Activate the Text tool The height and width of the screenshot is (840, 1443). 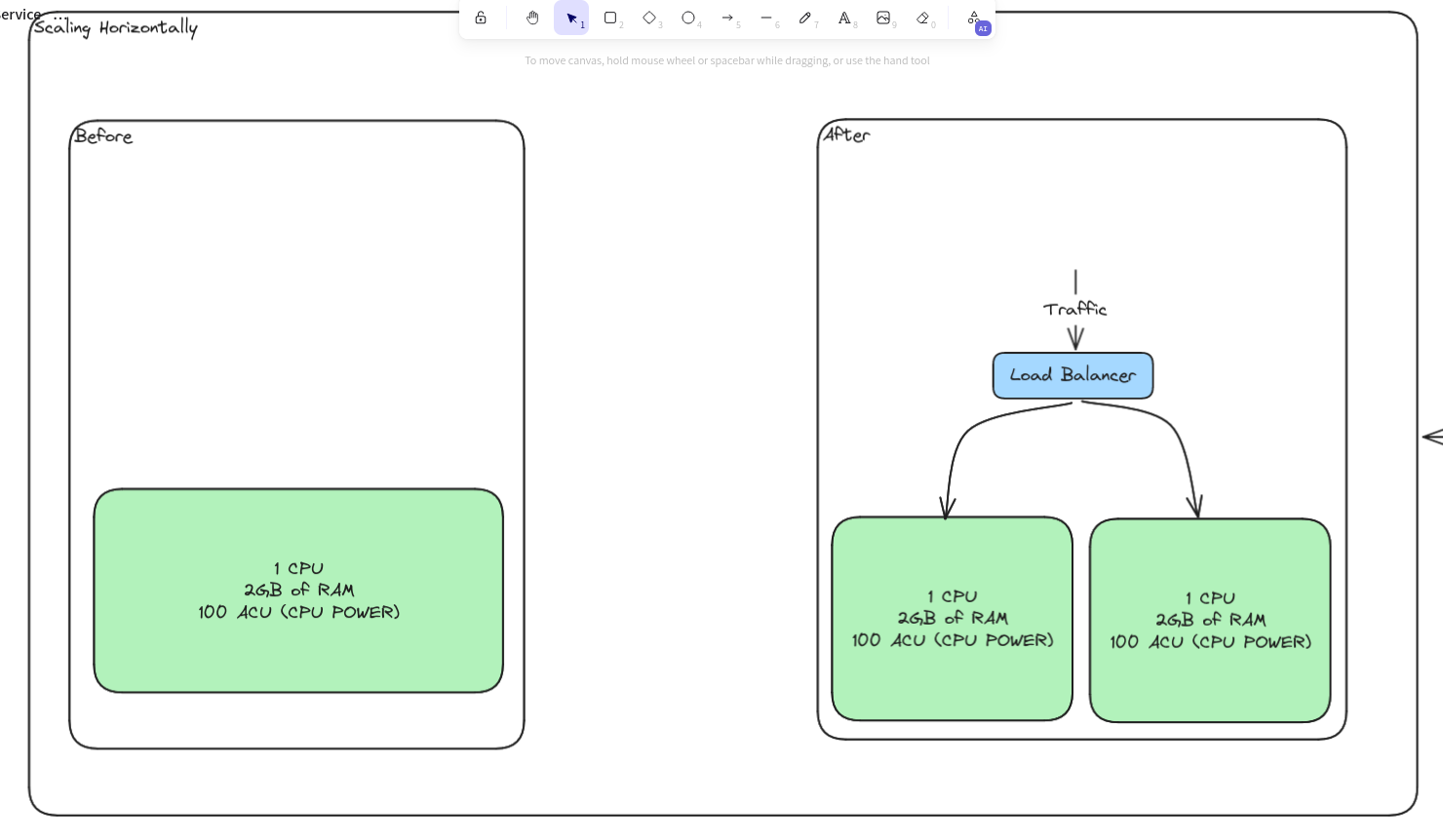click(844, 18)
